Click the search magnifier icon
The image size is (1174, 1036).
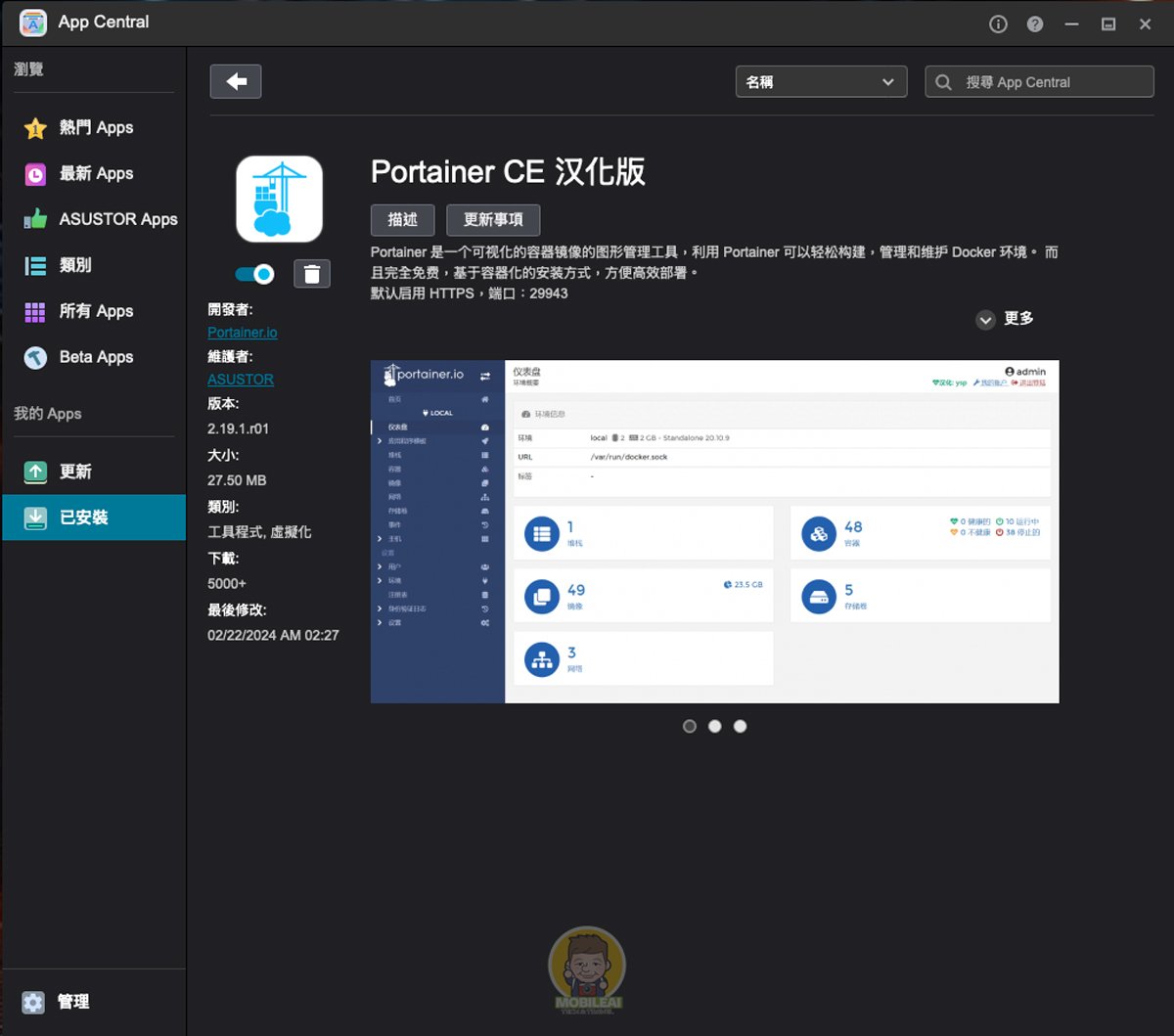(x=943, y=82)
